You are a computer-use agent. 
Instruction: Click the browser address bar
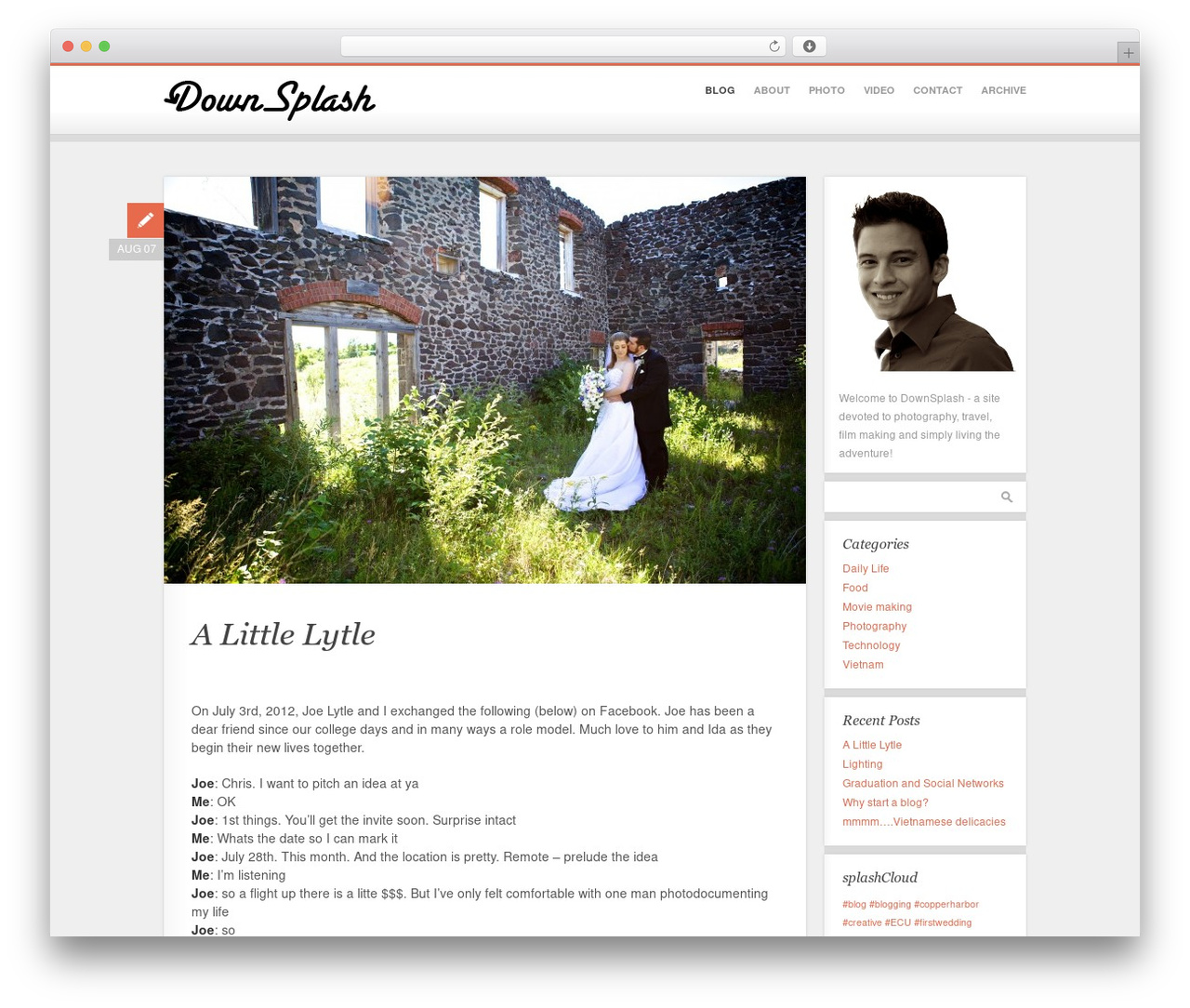pyautogui.click(x=562, y=46)
